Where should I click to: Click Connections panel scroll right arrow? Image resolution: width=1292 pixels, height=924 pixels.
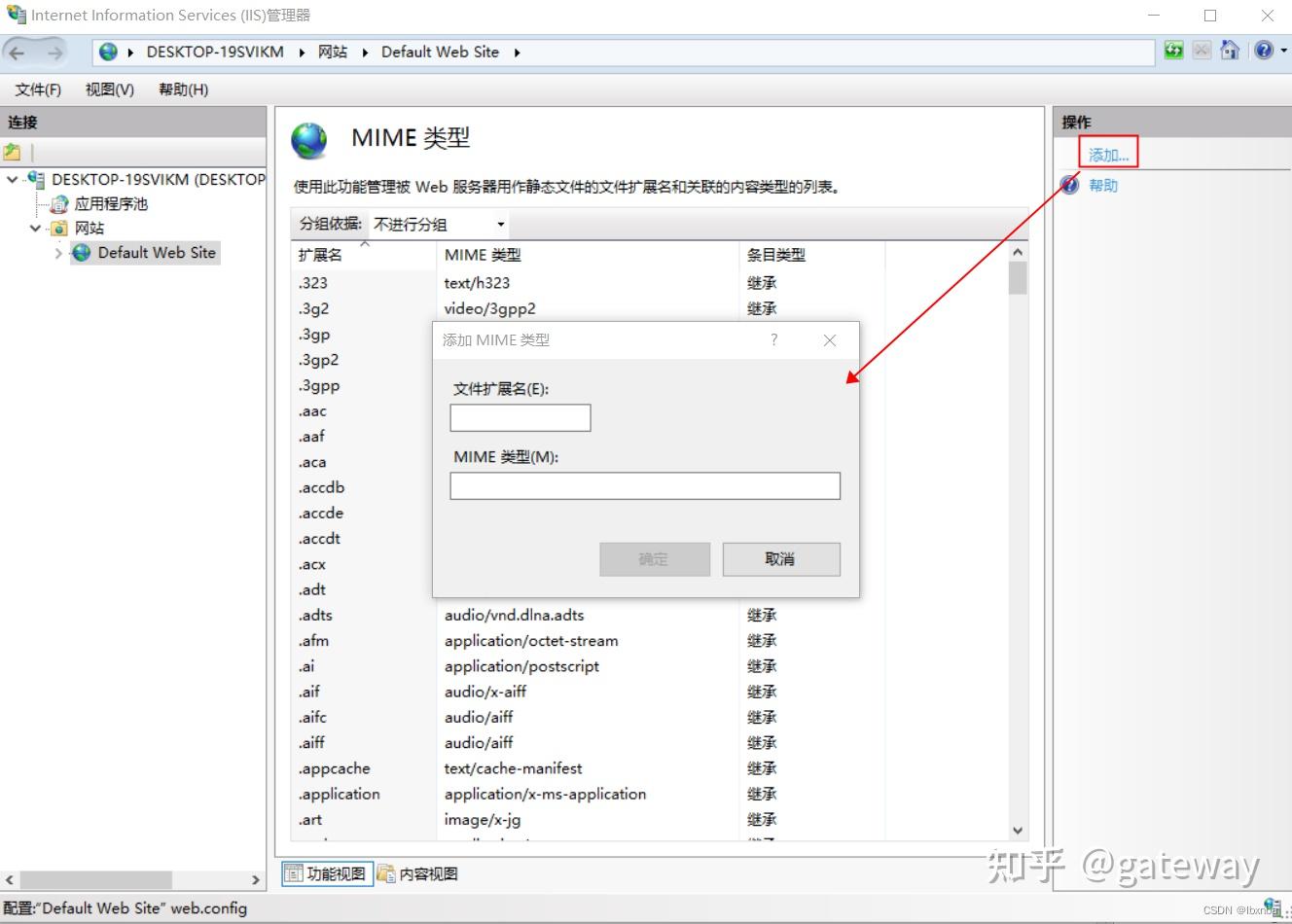(256, 880)
